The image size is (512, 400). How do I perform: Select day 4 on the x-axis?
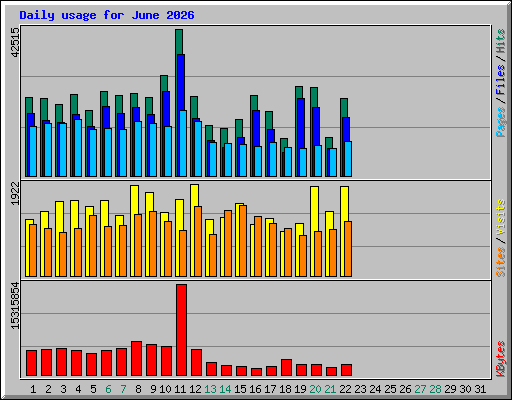[x=78, y=389]
